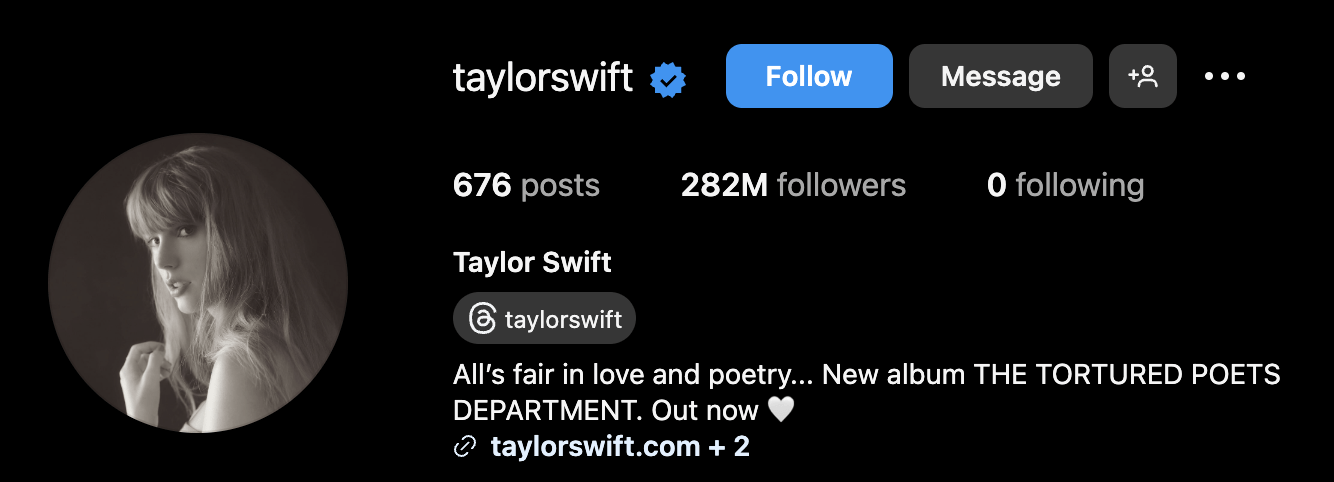Open the 0 following list
Viewport: 1334px width, 482px height.
pyautogui.click(x=1065, y=185)
